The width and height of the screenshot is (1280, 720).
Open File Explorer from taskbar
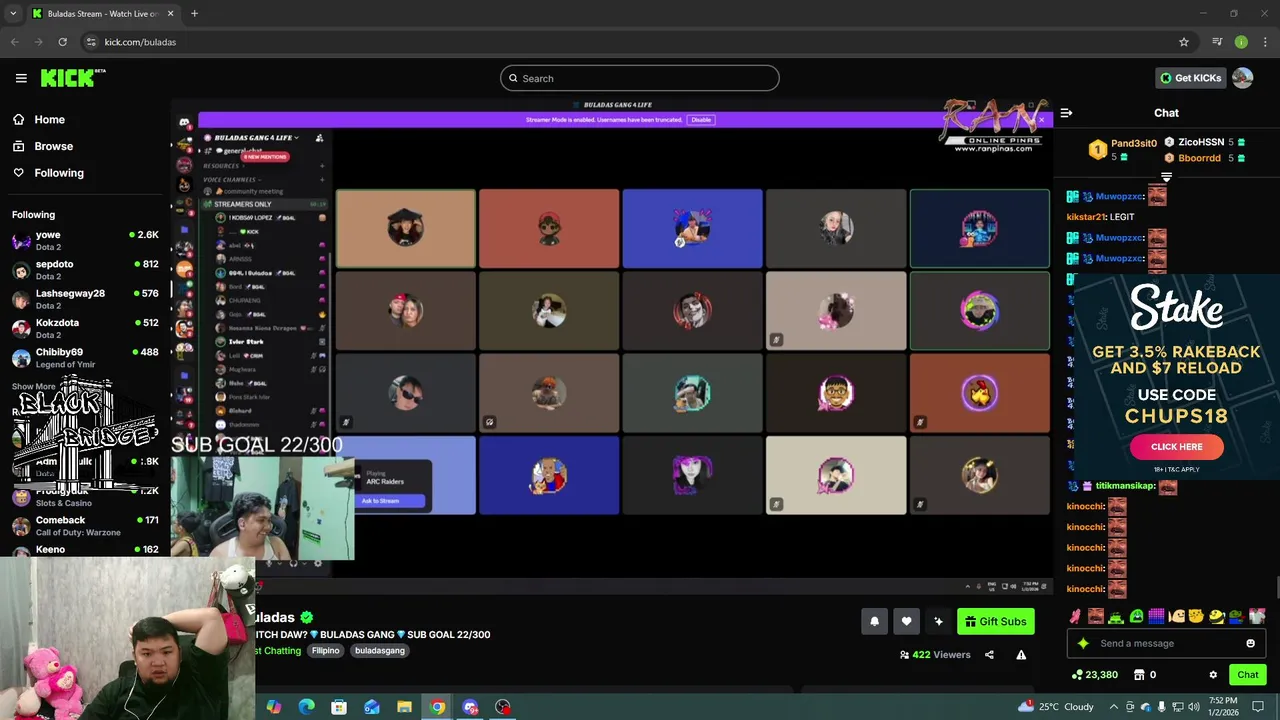tap(404, 707)
